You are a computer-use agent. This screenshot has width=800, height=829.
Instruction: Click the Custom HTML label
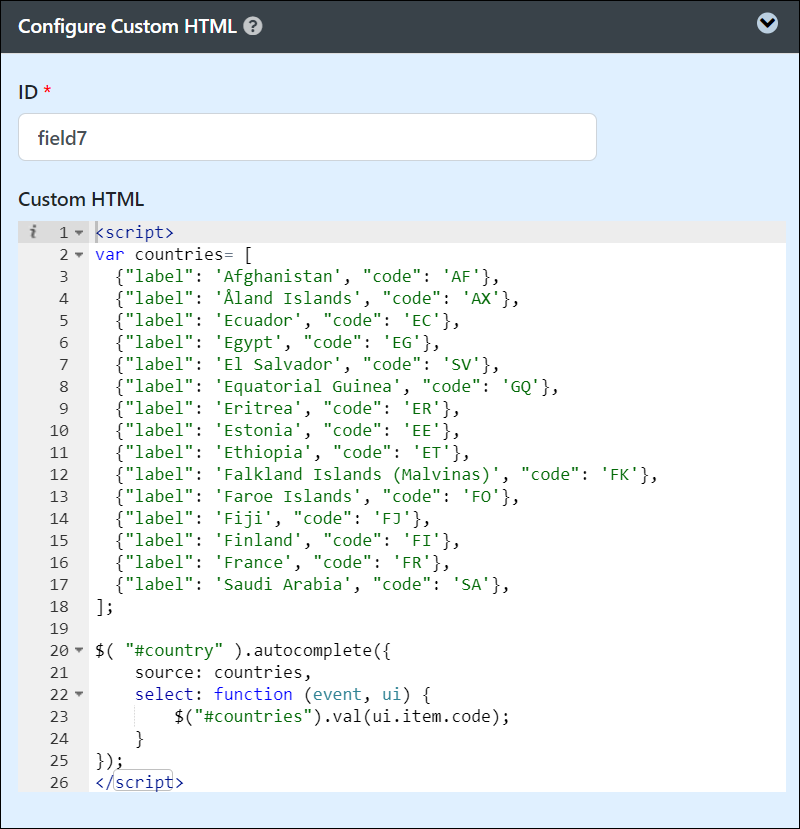pyautogui.click(x=81, y=199)
